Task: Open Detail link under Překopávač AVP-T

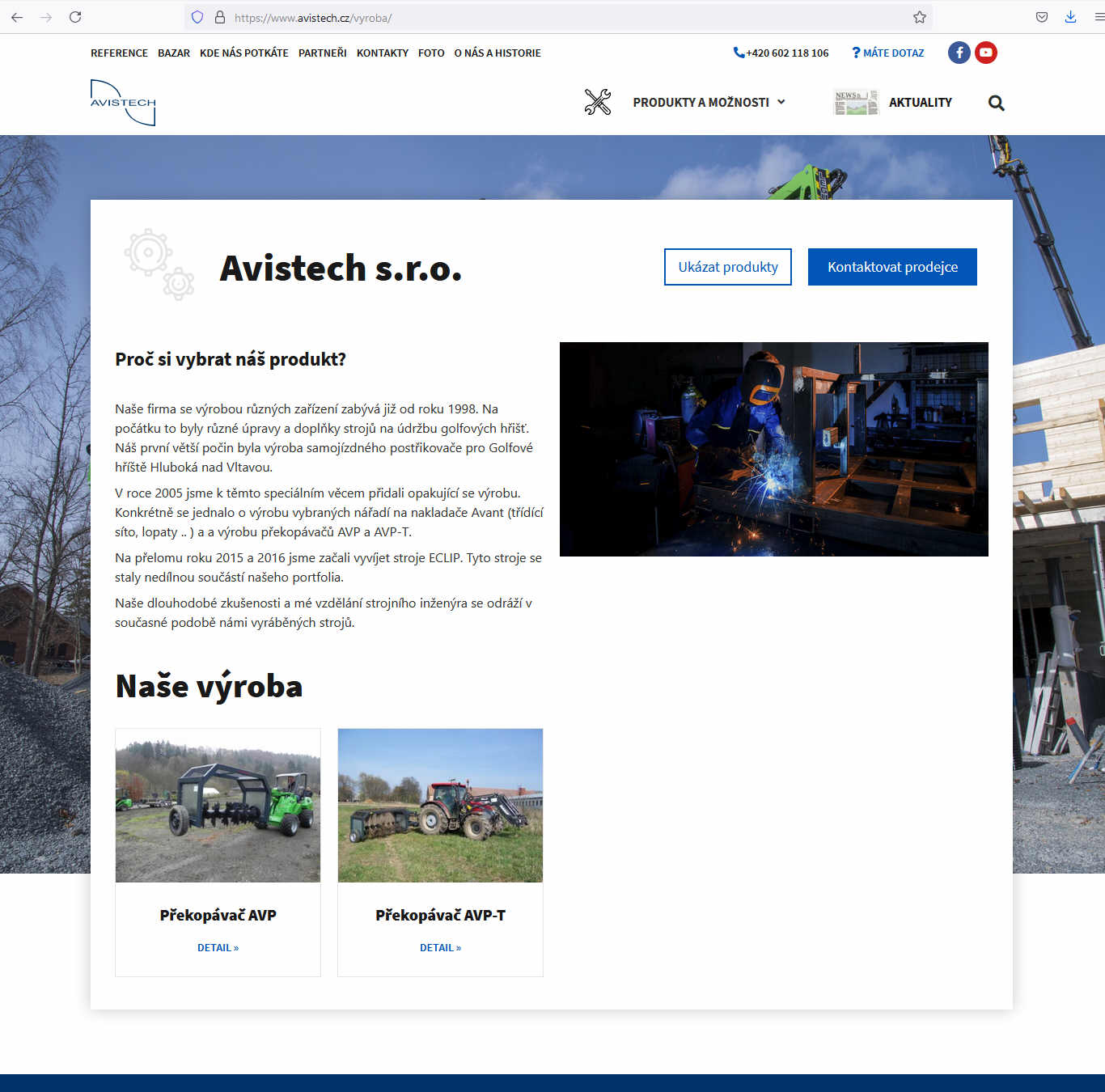Action: 440,947
